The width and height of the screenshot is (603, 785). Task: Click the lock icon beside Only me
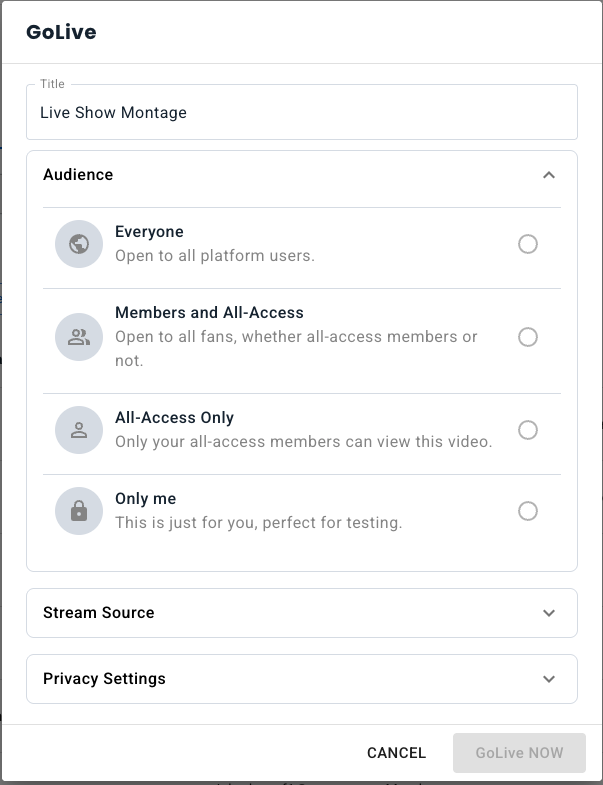click(79, 511)
